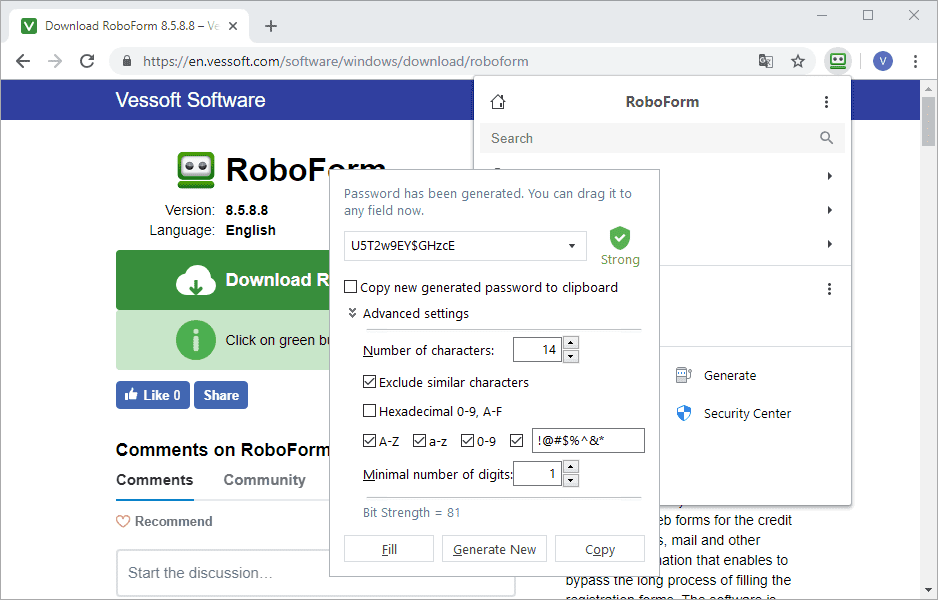Click the Vessoft Software header link
This screenshot has width=938, height=600.
tap(190, 100)
